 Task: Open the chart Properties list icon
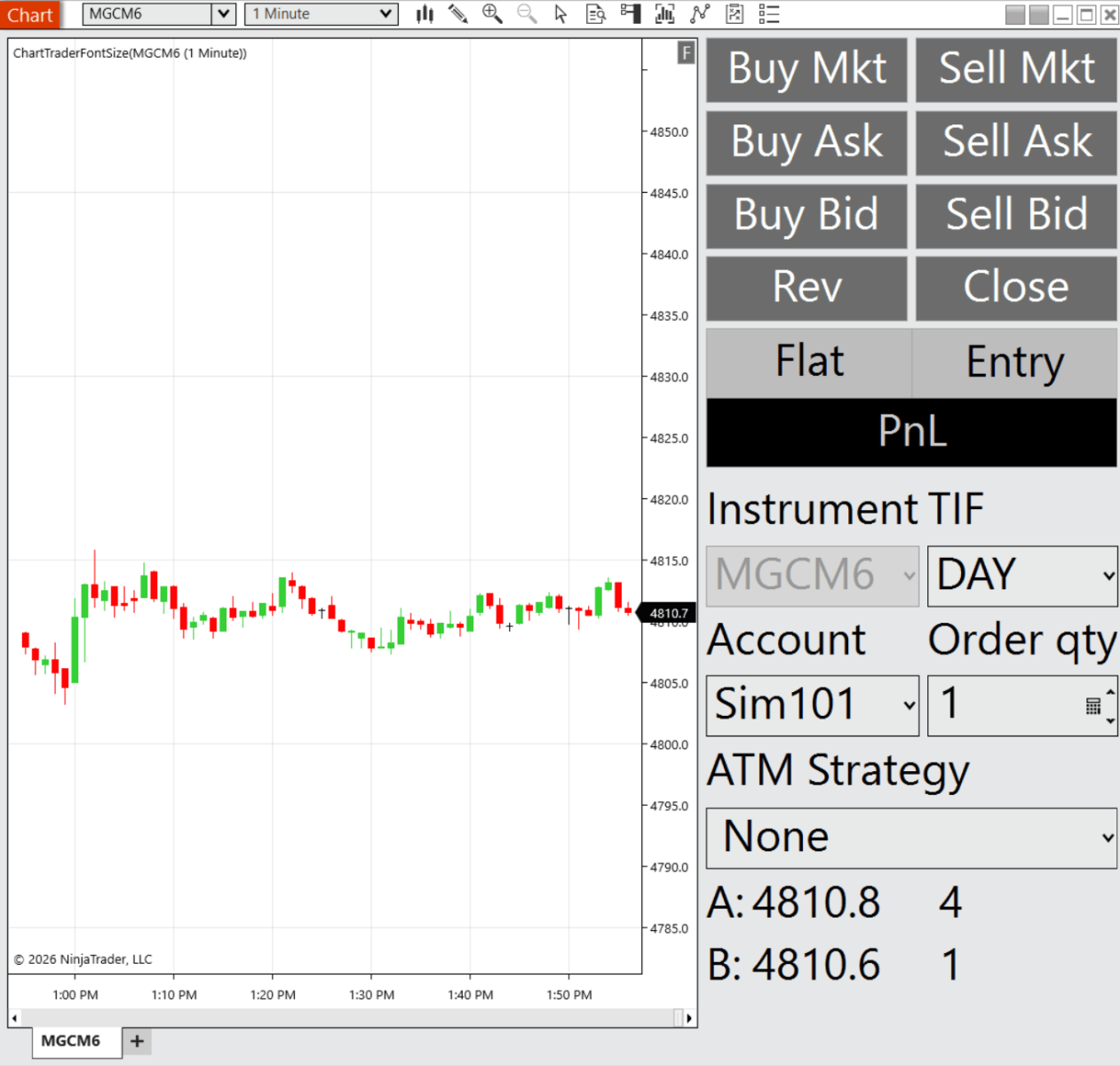(769, 14)
